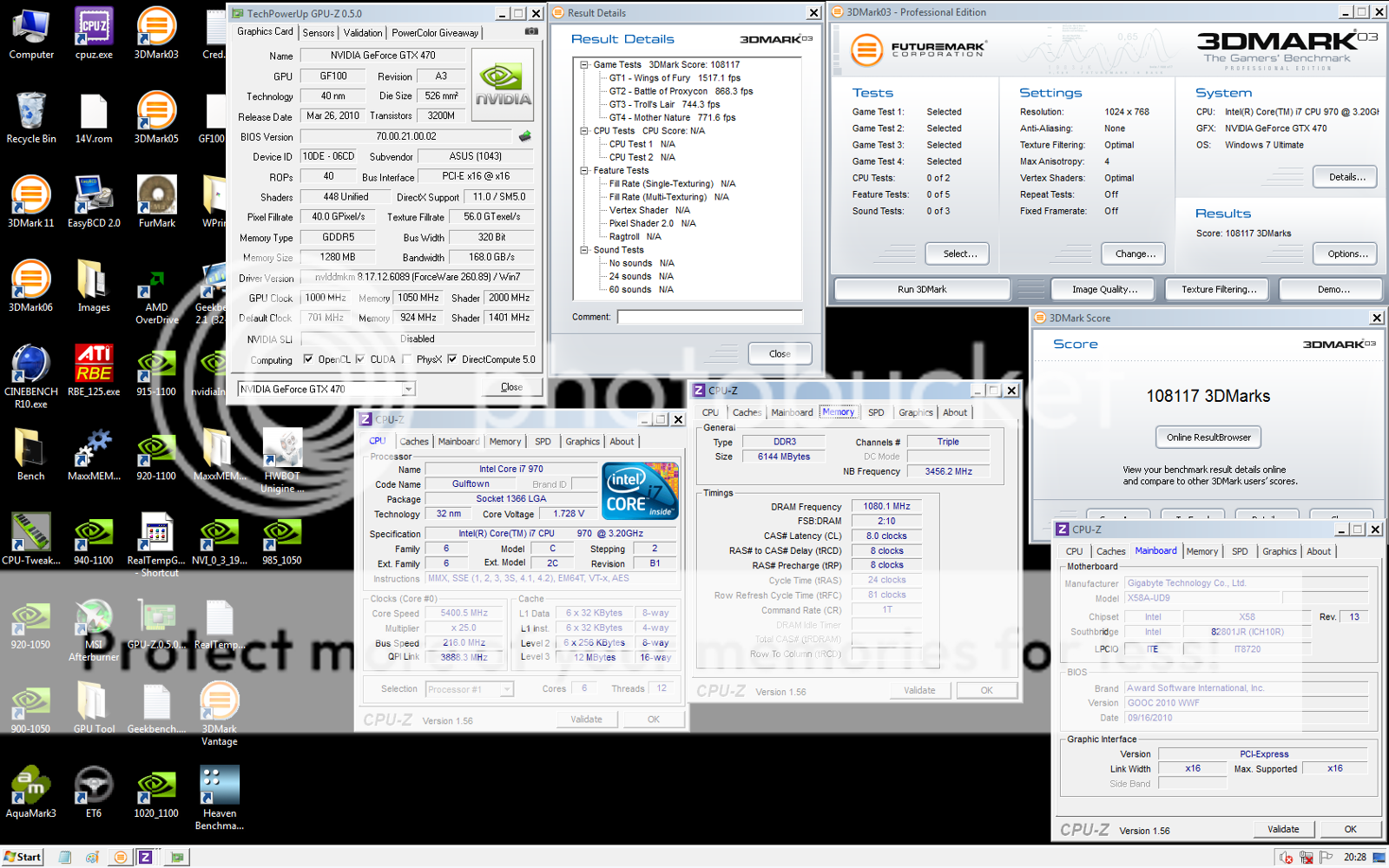Open the AquaMark3 desktop icon
The image size is (1389, 868).
tap(31, 792)
